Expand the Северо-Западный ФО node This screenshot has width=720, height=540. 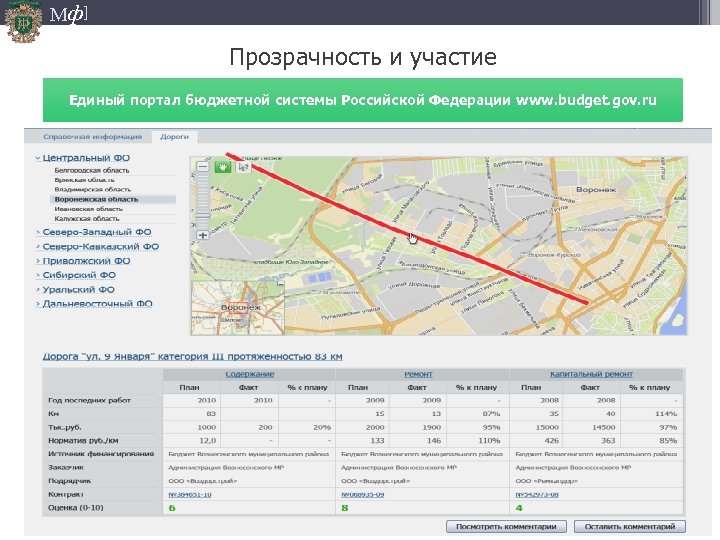(38, 232)
